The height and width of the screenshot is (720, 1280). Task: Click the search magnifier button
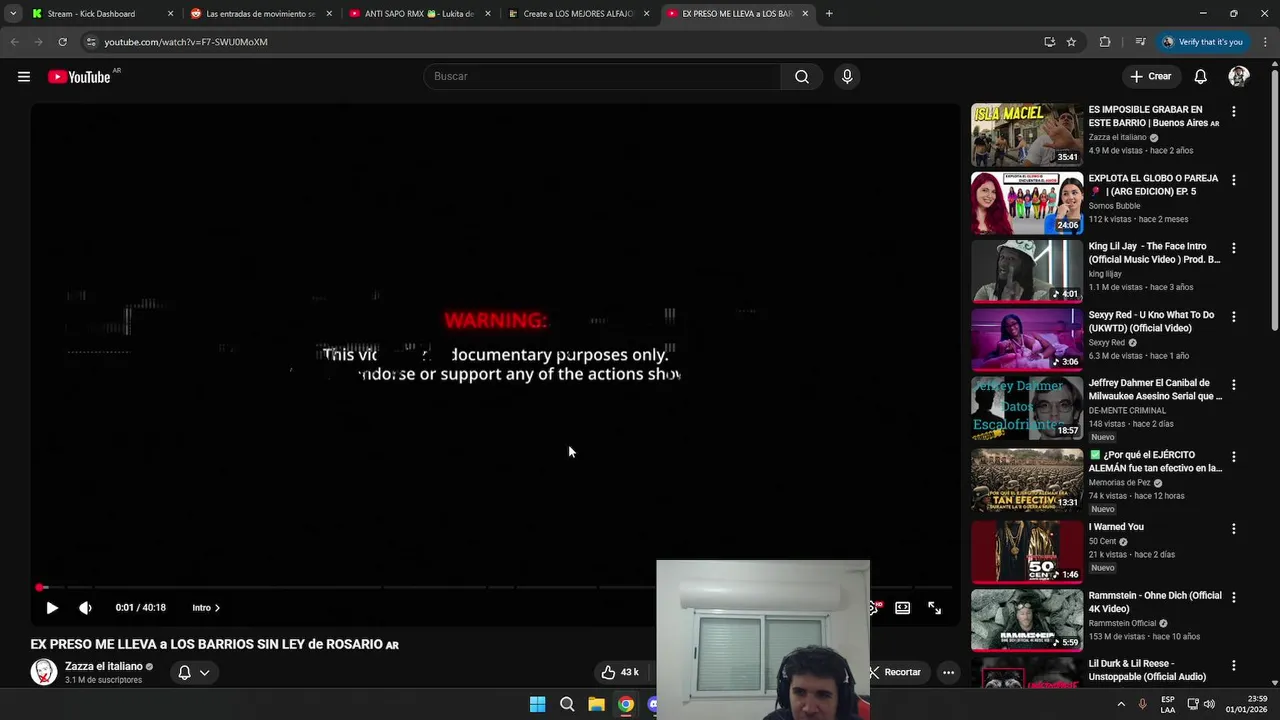802,77
